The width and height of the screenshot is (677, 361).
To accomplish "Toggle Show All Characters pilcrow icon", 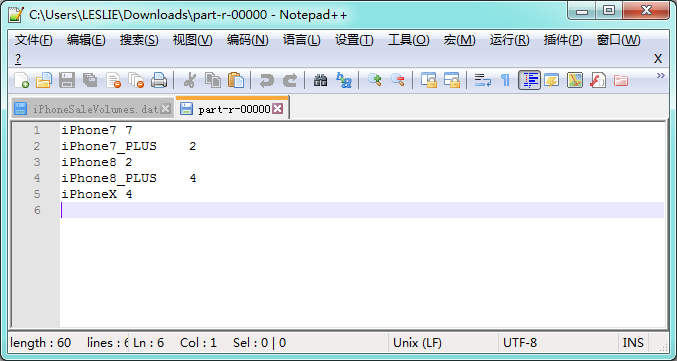I will click(x=505, y=80).
